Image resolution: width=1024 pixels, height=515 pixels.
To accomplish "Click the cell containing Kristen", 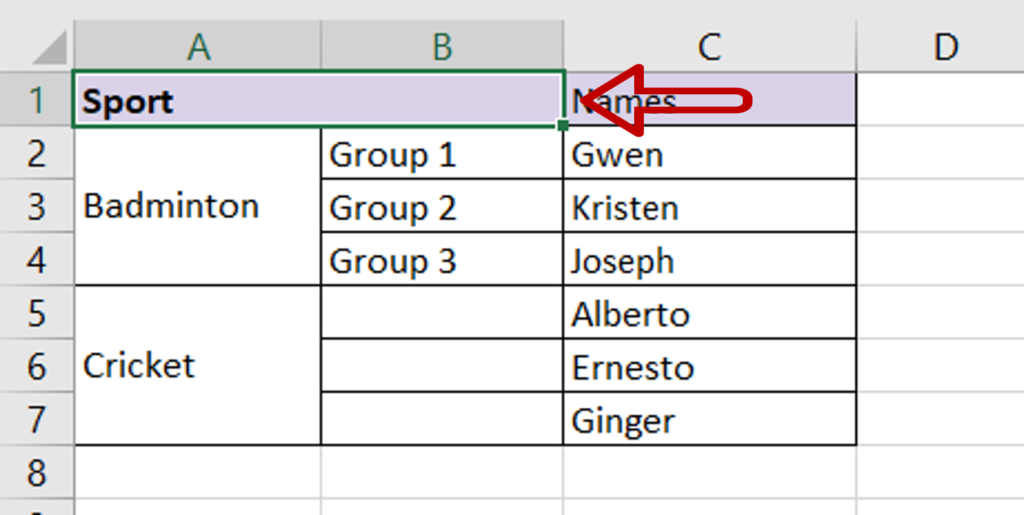I will [x=709, y=206].
